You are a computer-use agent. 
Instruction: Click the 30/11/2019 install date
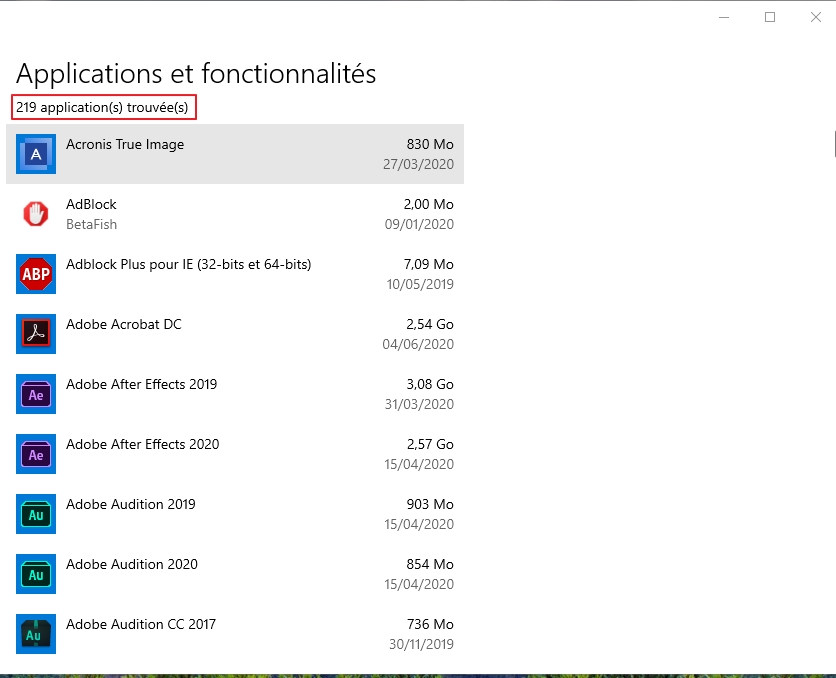[x=421, y=644]
